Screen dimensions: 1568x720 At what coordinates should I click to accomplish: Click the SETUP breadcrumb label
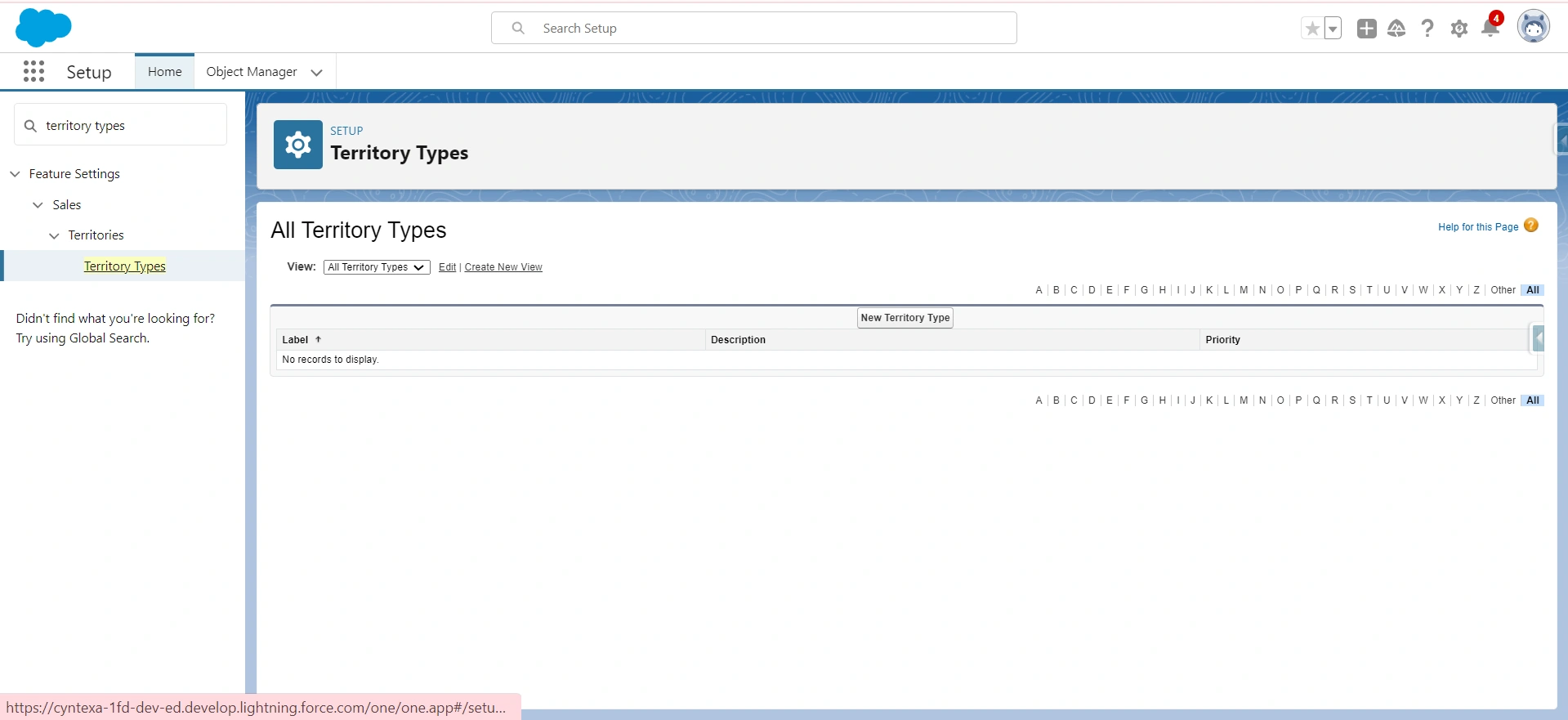pos(346,131)
